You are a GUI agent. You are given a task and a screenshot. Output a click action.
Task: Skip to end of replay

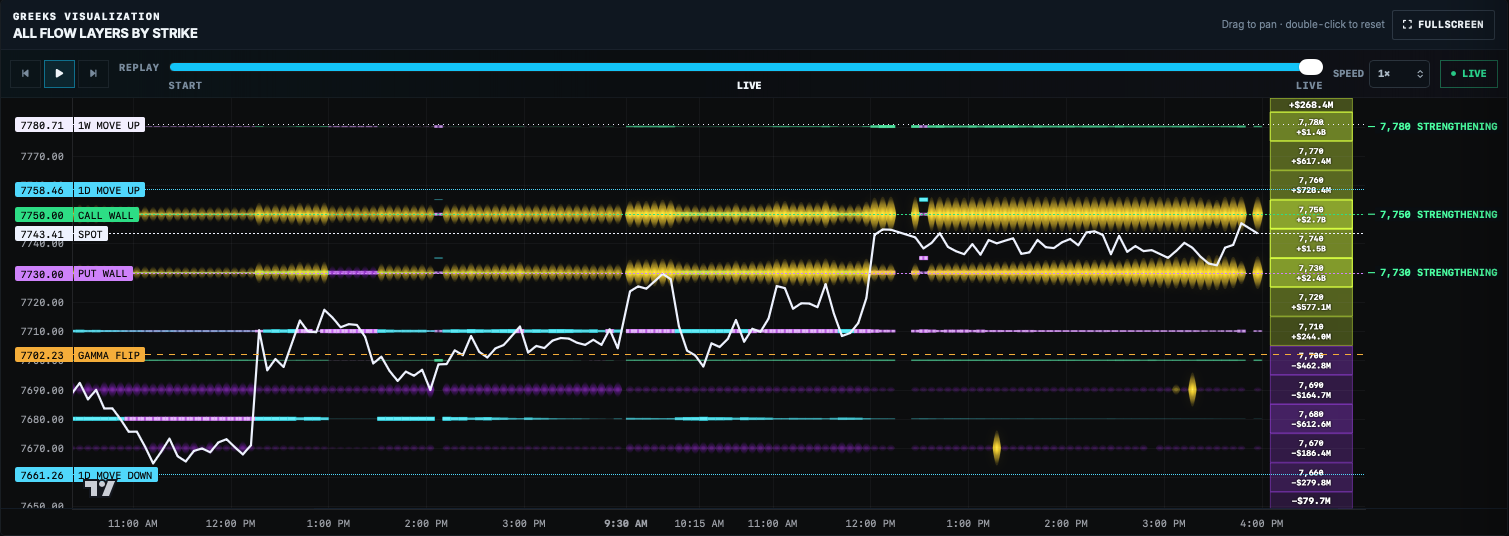[x=93, y=73]
